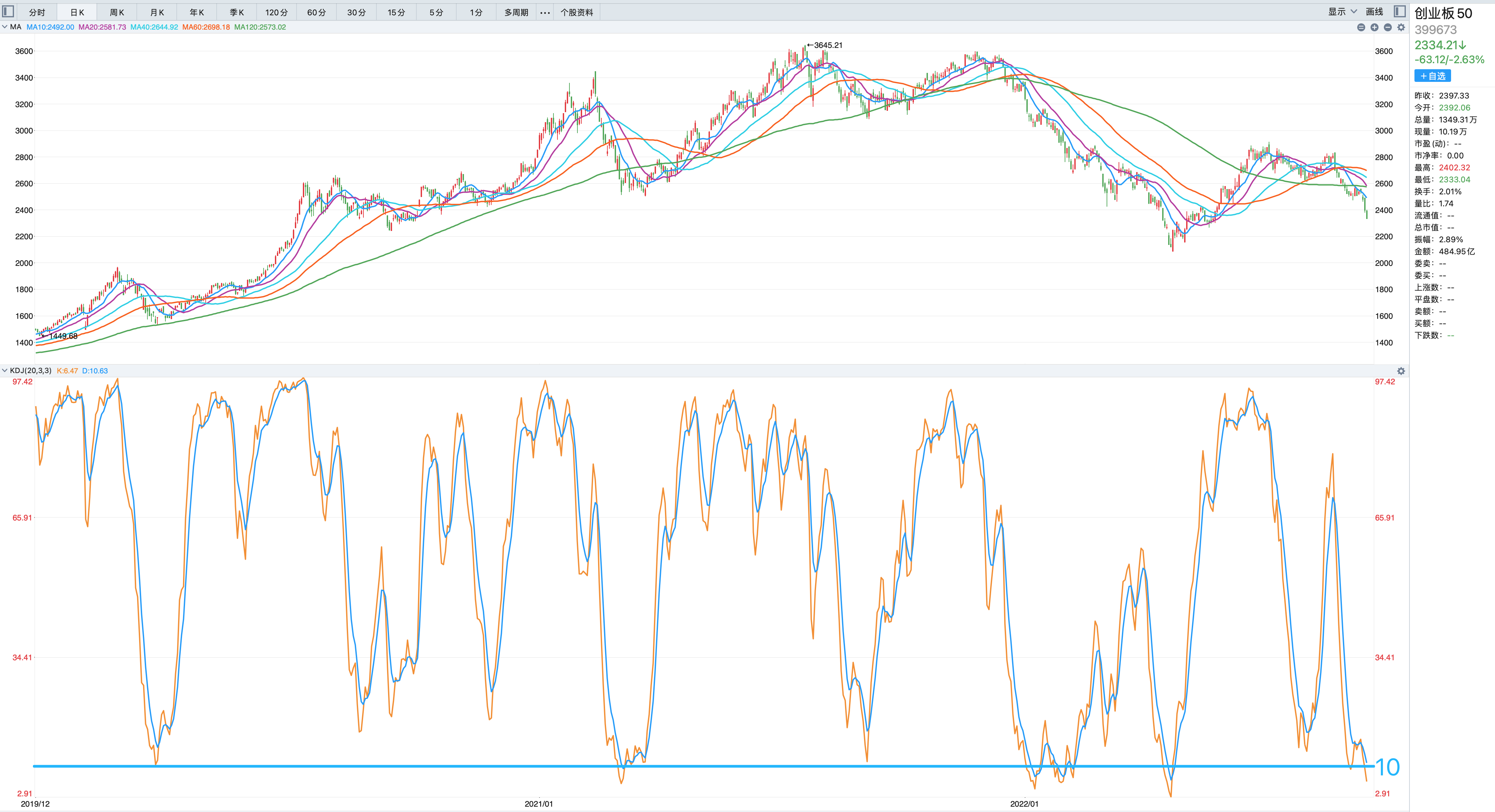The width and height of the screenshot is (1495, 812).
Task: Open 多周期 multi-period view
Action: click(516, 12)
